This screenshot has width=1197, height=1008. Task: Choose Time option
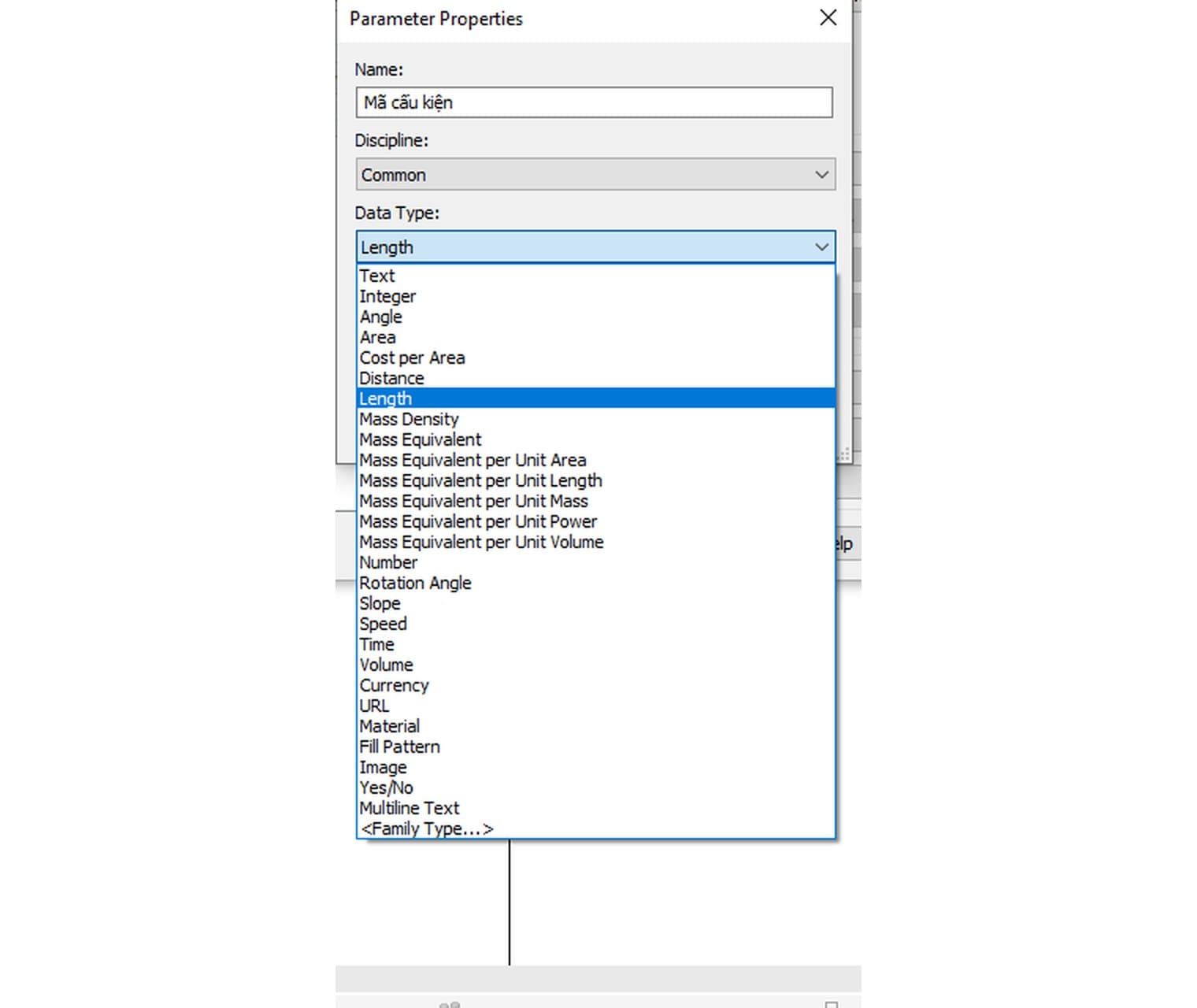pos(595,644)
